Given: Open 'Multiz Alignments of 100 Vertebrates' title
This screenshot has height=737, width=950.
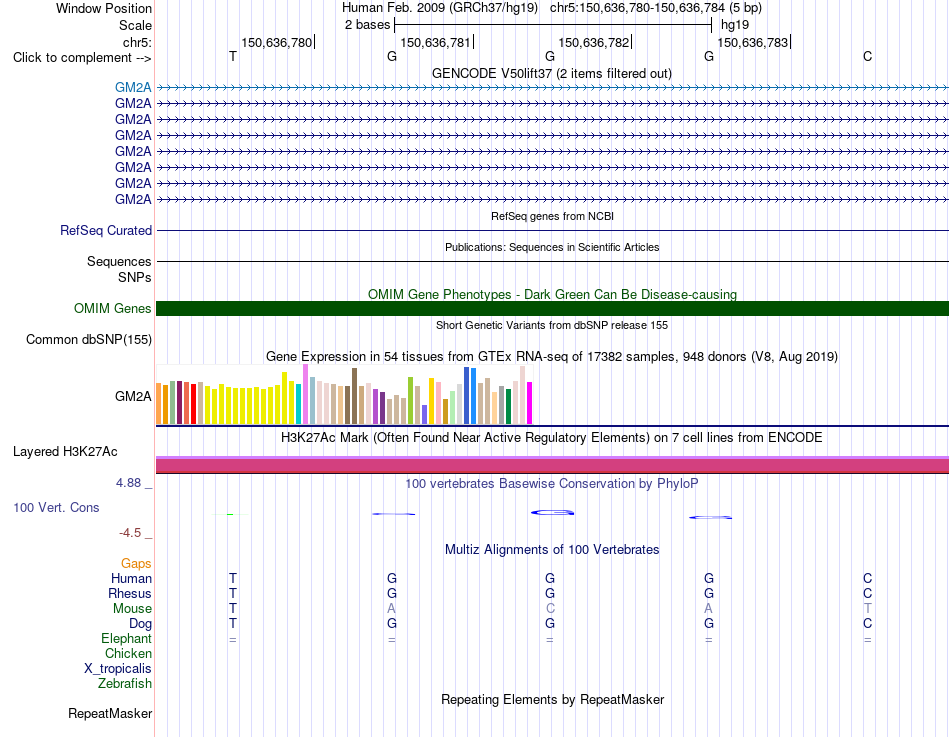Looking at the screenshot, I should click(x=552, y=550).
